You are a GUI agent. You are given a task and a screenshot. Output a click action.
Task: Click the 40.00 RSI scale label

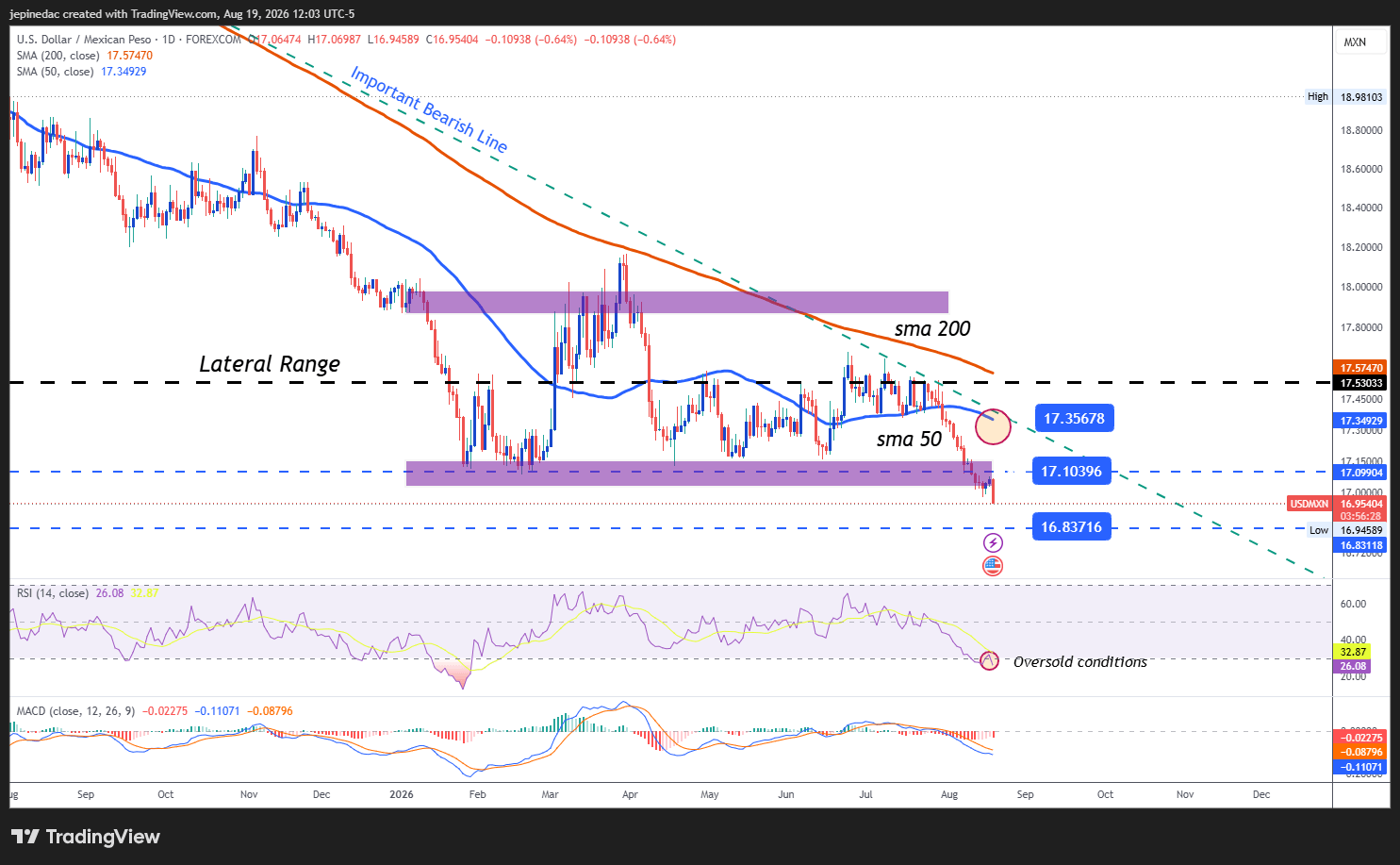tap(1353, 640)
